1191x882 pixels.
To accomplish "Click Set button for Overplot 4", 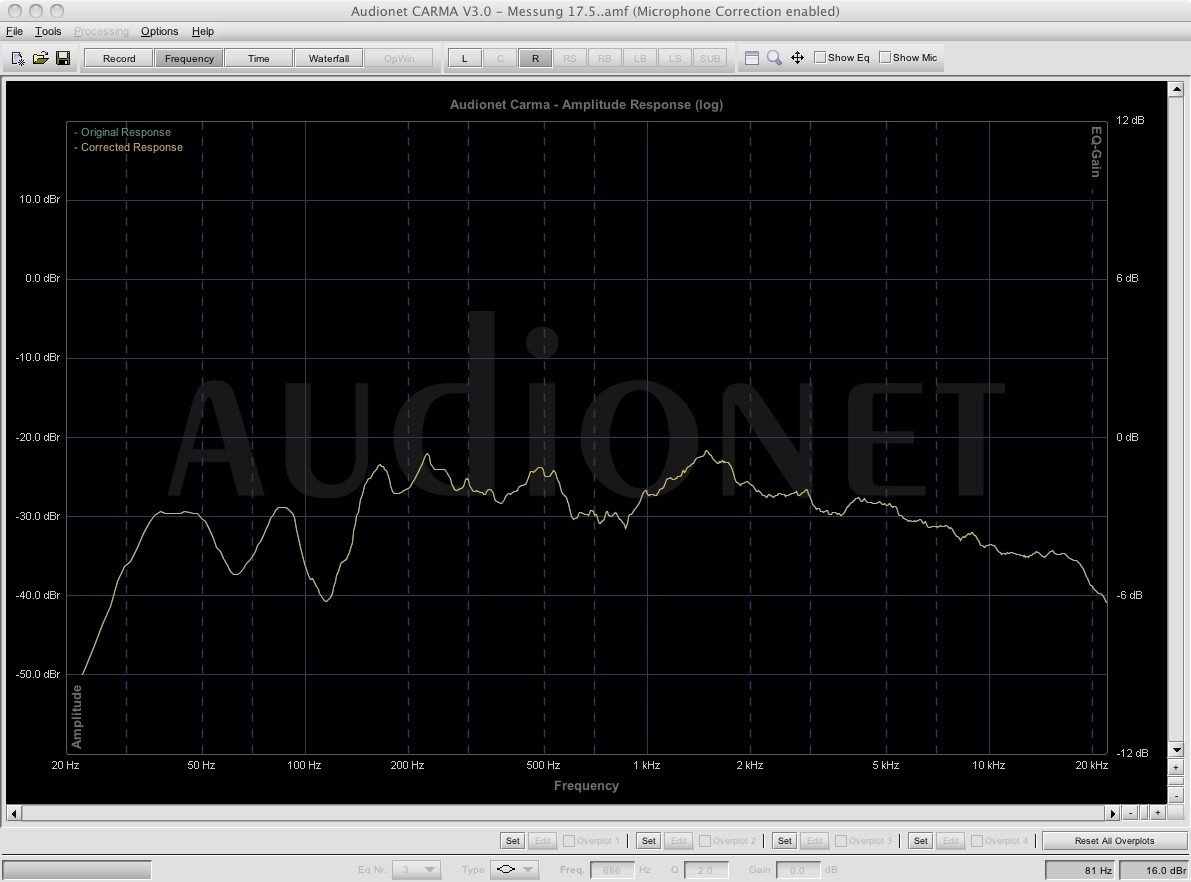I will [921, 841].
